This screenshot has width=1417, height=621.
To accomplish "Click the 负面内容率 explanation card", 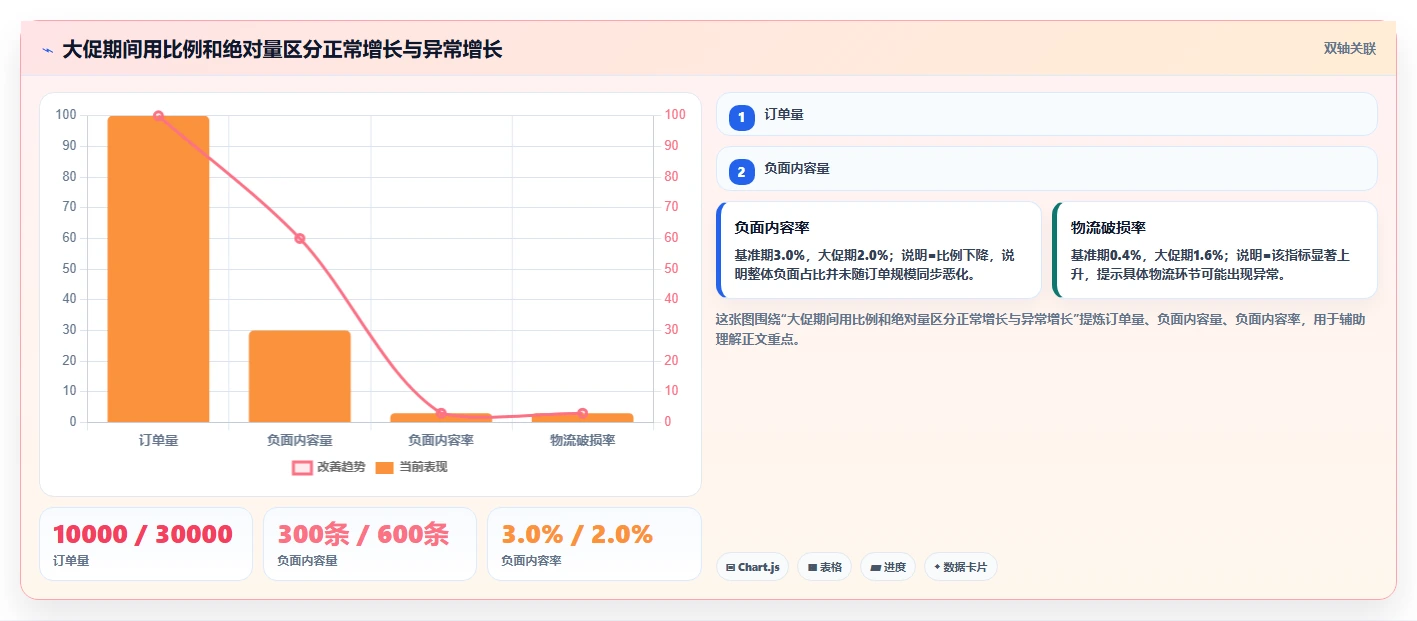I will click(879, 250).
